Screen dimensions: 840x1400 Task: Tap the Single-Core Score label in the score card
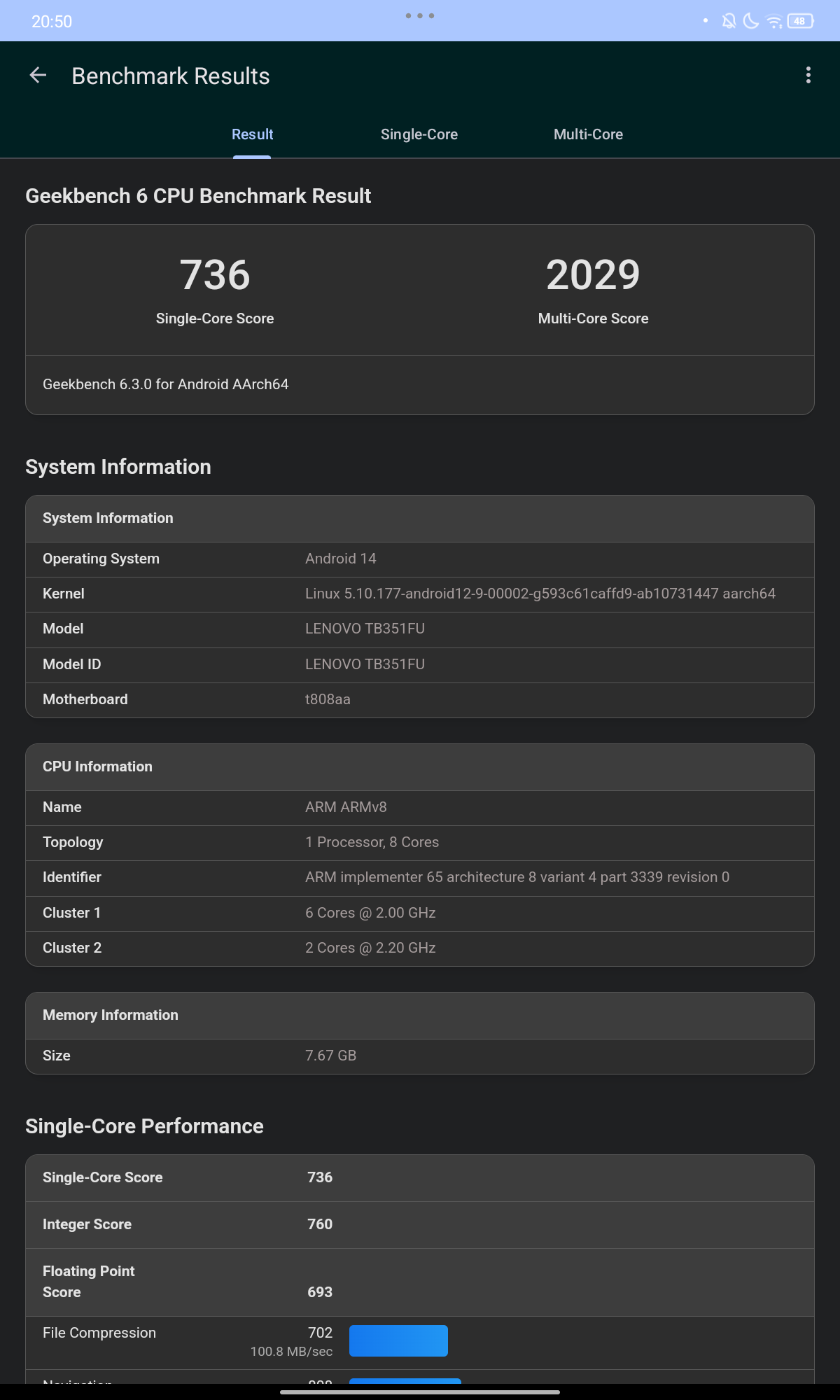(x=215, y=318)
